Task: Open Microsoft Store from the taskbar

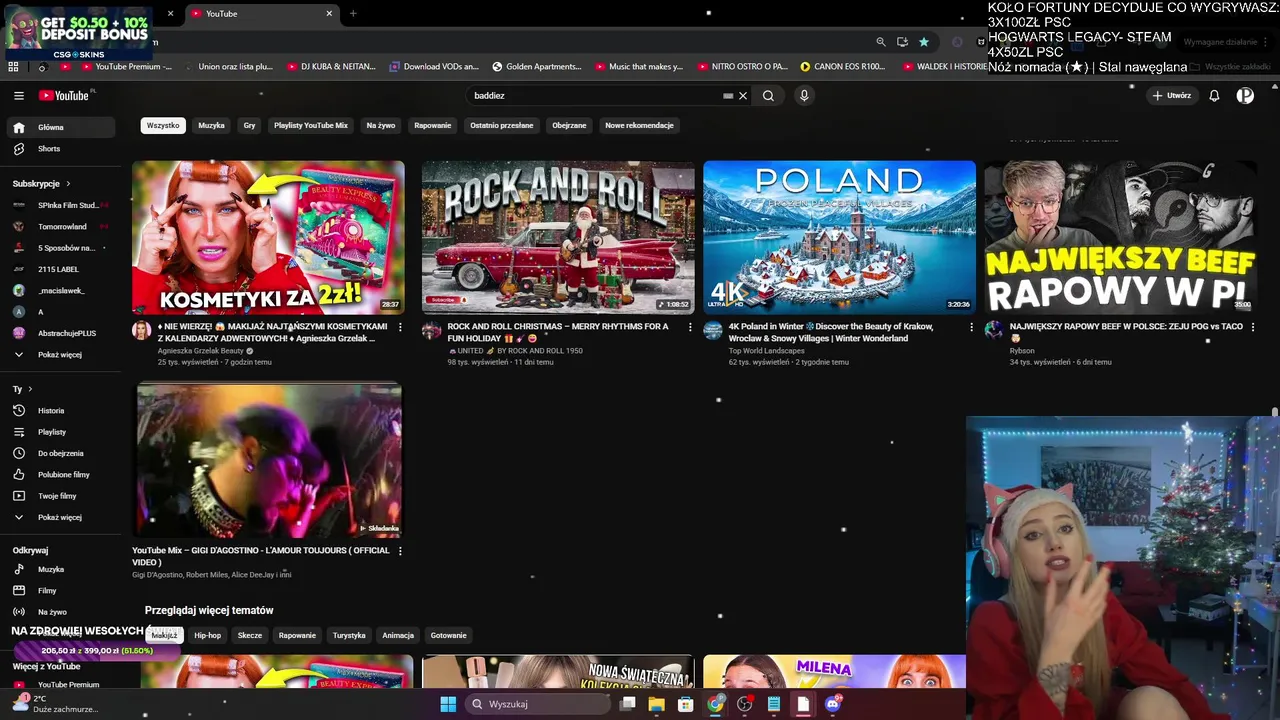Action: click(x=685, y=704)
